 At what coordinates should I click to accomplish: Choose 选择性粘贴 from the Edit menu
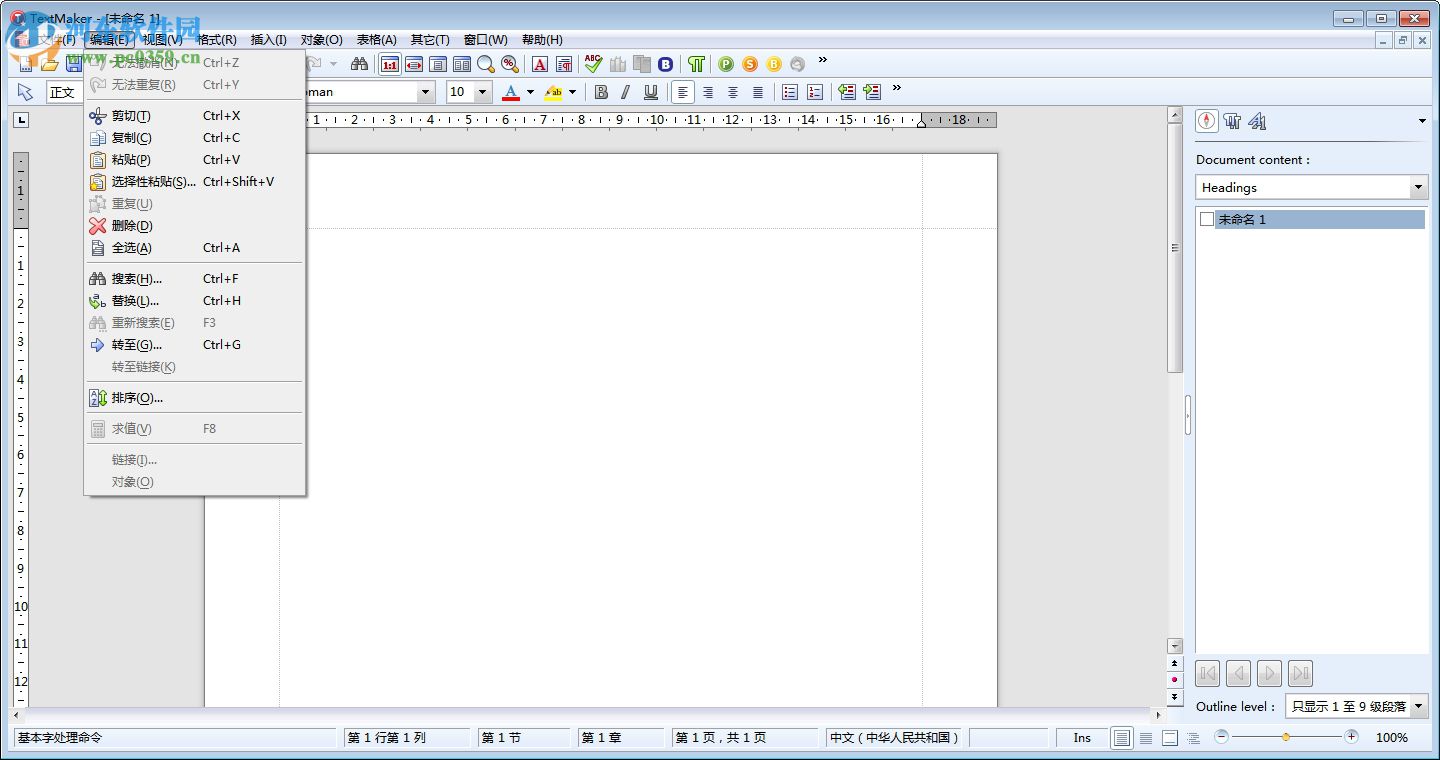click(x=153, y=182)
